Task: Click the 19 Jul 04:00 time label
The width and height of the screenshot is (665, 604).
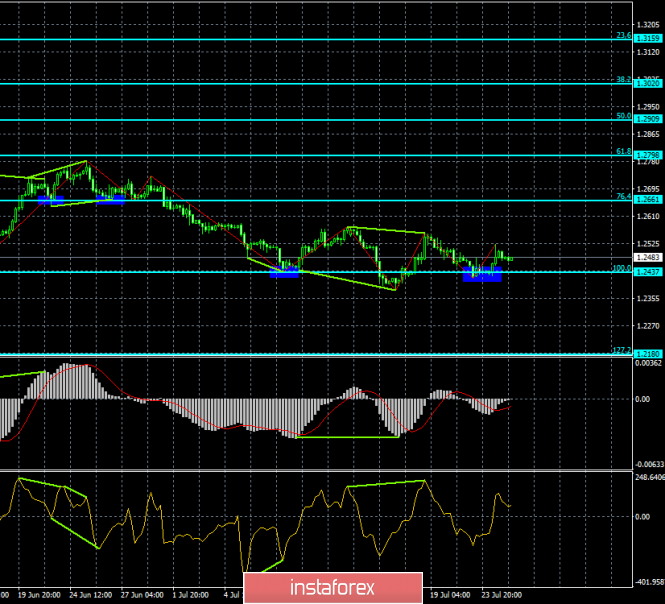Action: coord(450,595)
